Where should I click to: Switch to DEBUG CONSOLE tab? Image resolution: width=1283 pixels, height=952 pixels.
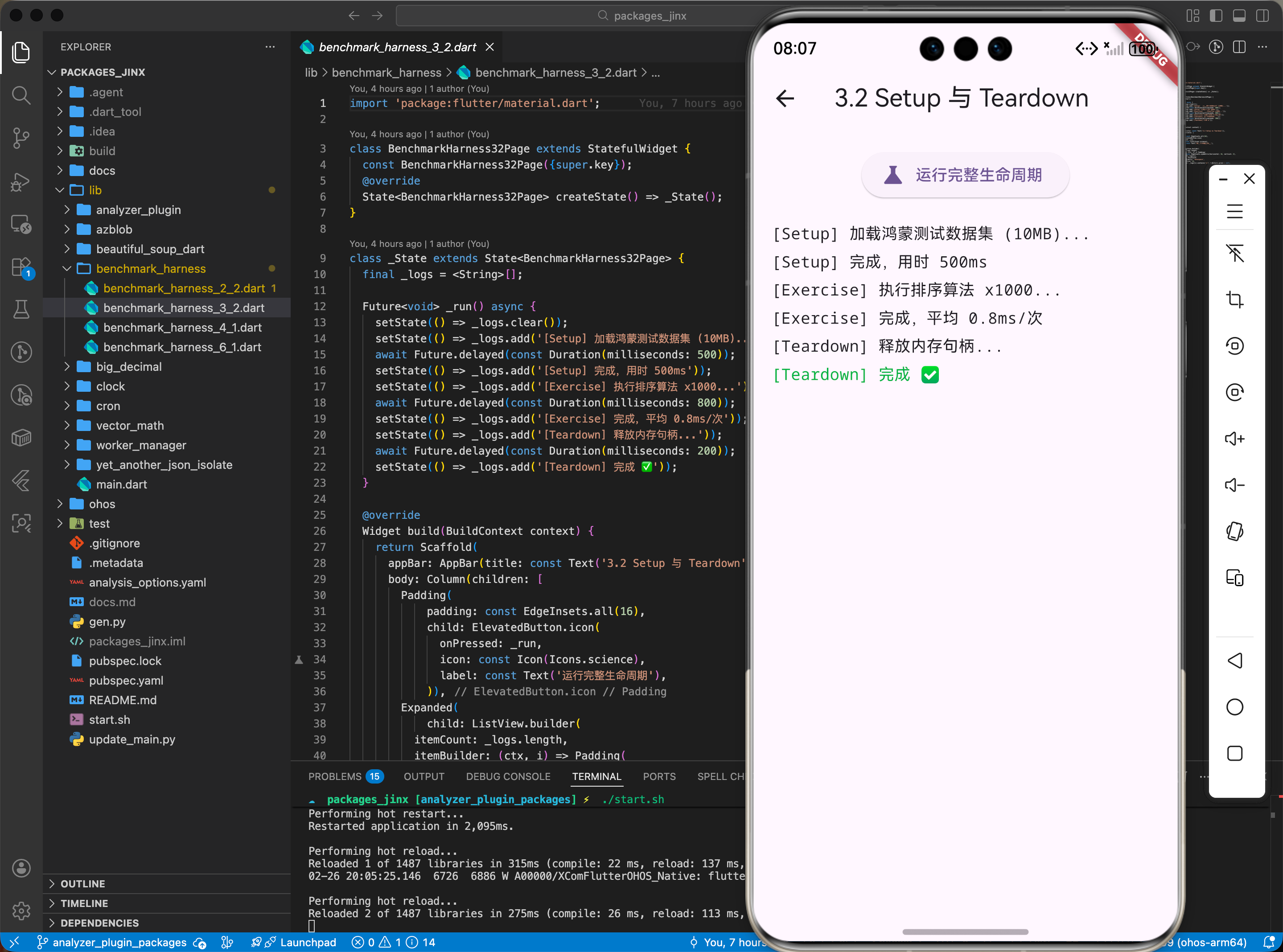click(x=508, y=776)
